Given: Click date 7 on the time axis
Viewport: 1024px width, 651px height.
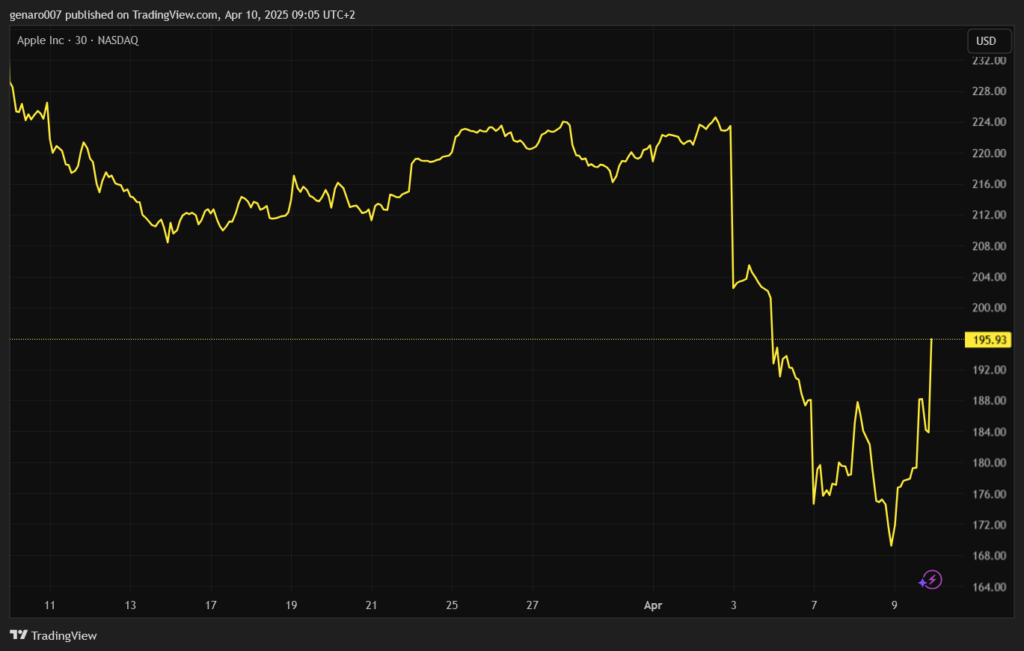Looking at the screenshot, I should coord(814,605).
